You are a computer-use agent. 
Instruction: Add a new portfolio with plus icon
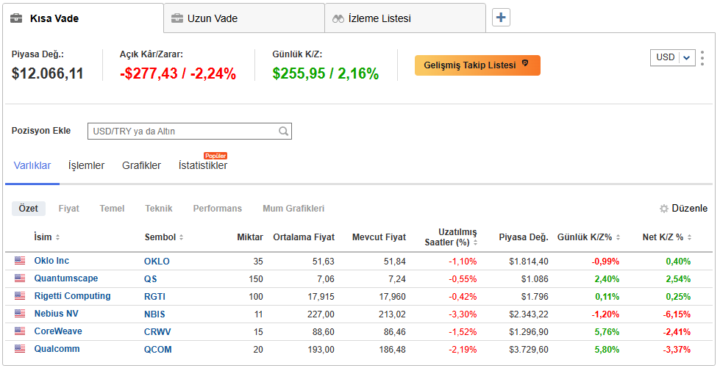pyautogui.click(x=501, y=18)
